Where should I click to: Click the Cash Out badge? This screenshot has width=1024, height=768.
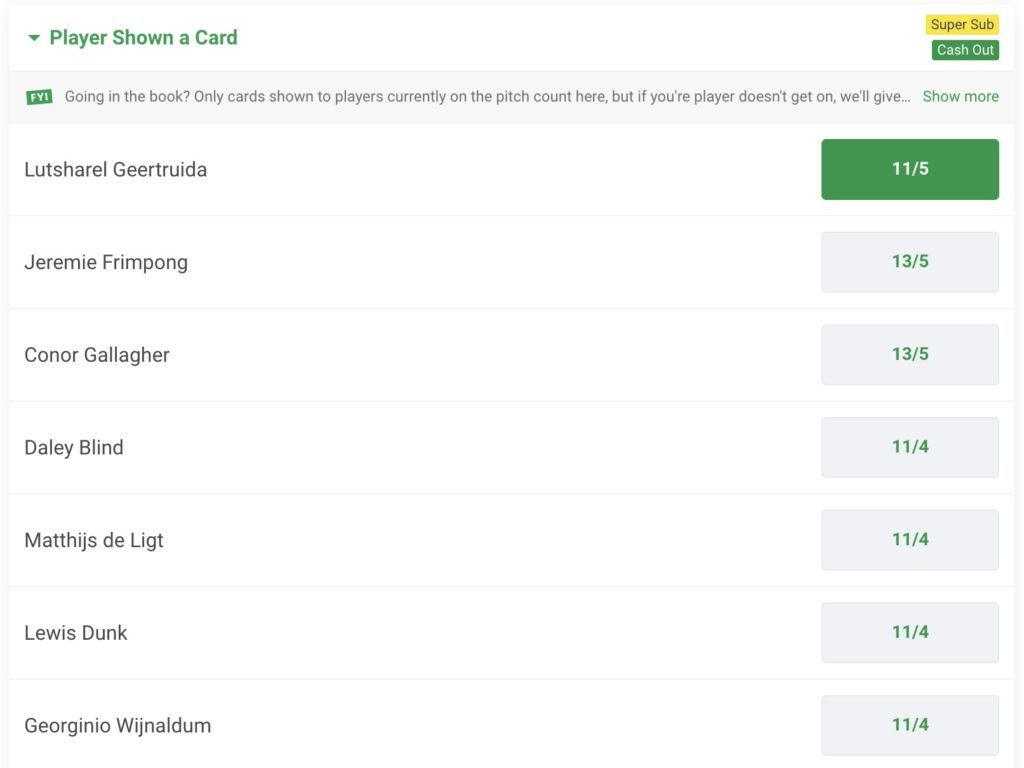point(965,50)
